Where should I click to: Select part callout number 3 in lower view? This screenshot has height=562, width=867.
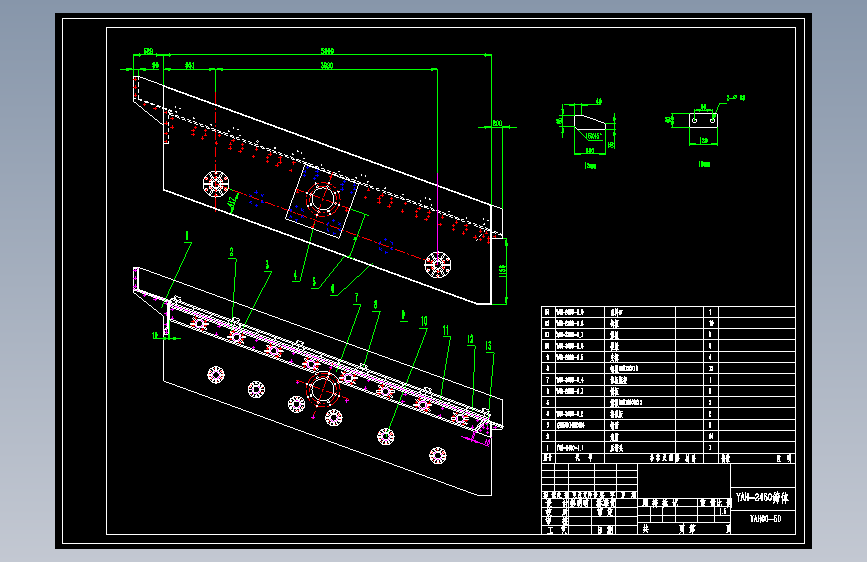267,265
